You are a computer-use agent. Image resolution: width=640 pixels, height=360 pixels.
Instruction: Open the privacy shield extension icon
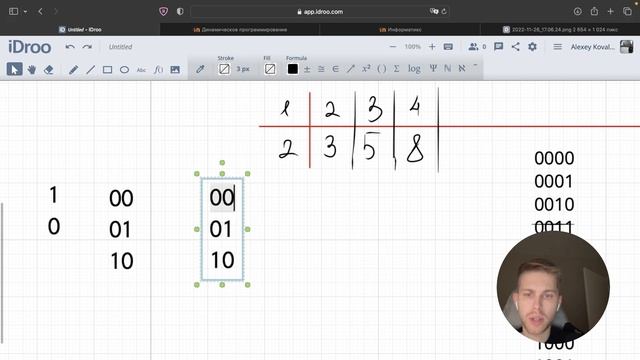[x=163, y=11]
